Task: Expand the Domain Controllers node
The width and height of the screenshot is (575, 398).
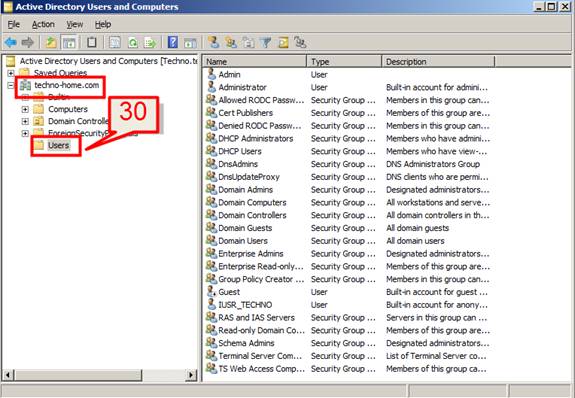Action: [x=25, y=121]
